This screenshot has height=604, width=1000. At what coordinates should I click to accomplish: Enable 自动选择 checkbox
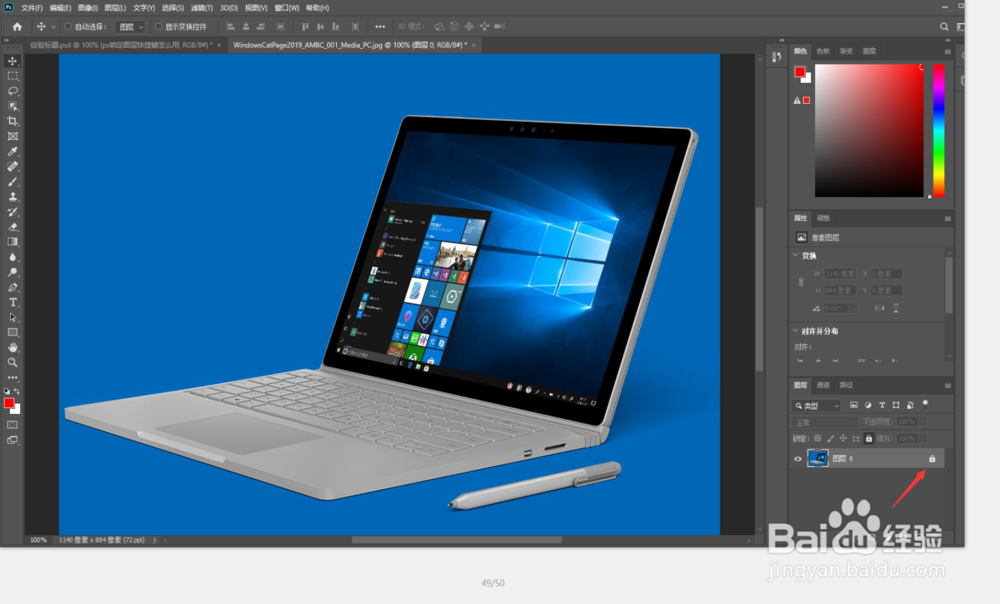coord(68,27)
